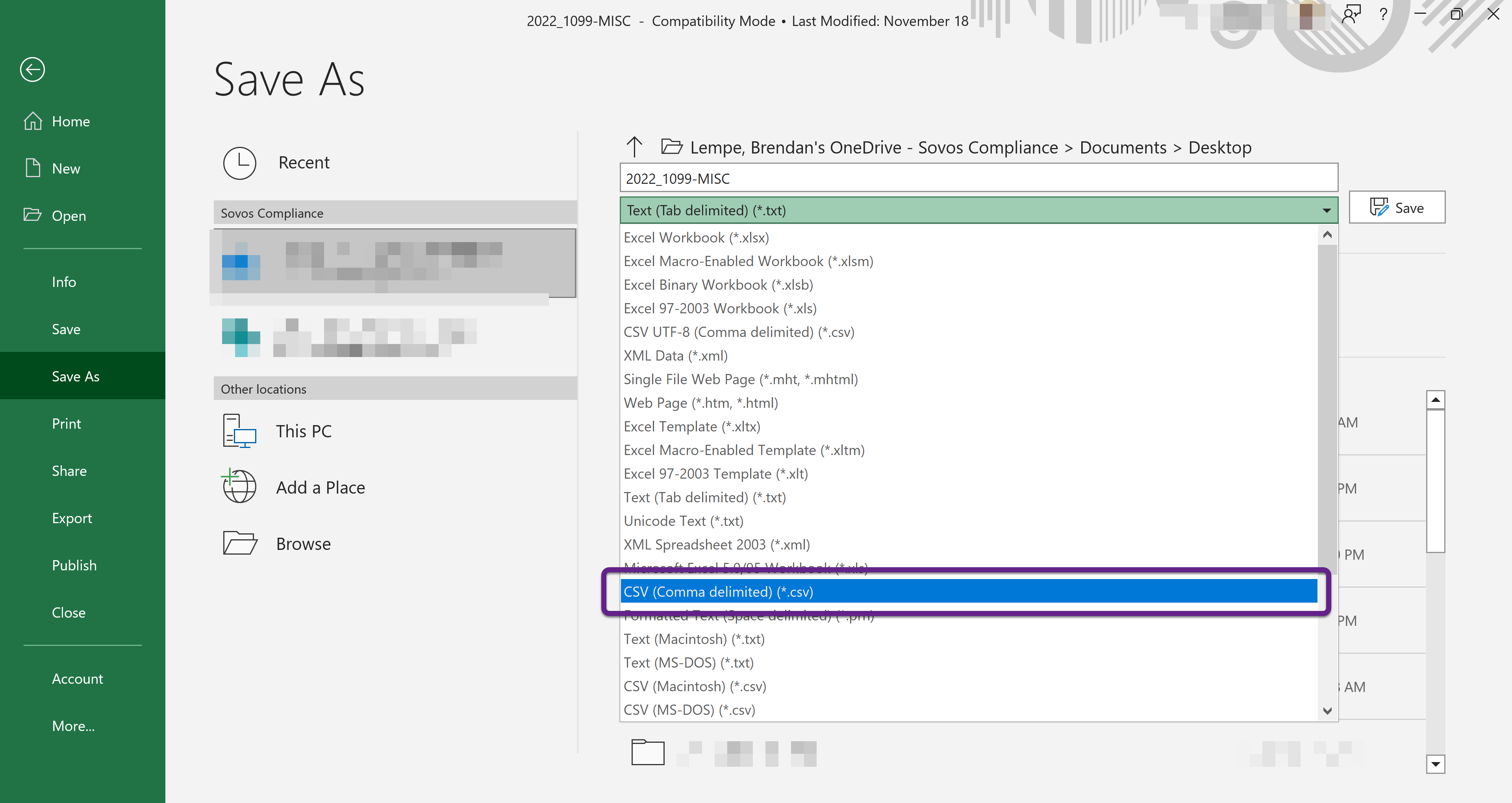Image resolution: width=1512 pixels, height=803 pixels.
Task: Click the New document icon
Action: [33, 168]
